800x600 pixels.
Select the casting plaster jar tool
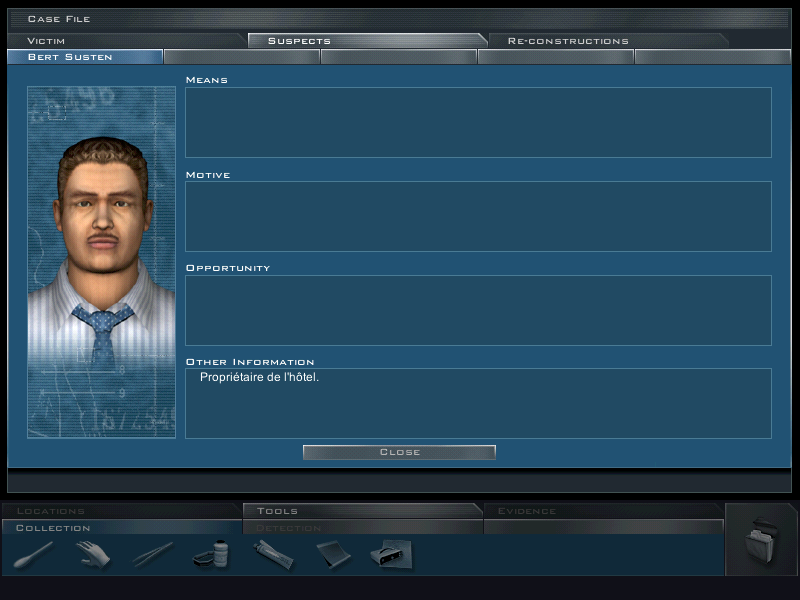click(x=211, y=555)
